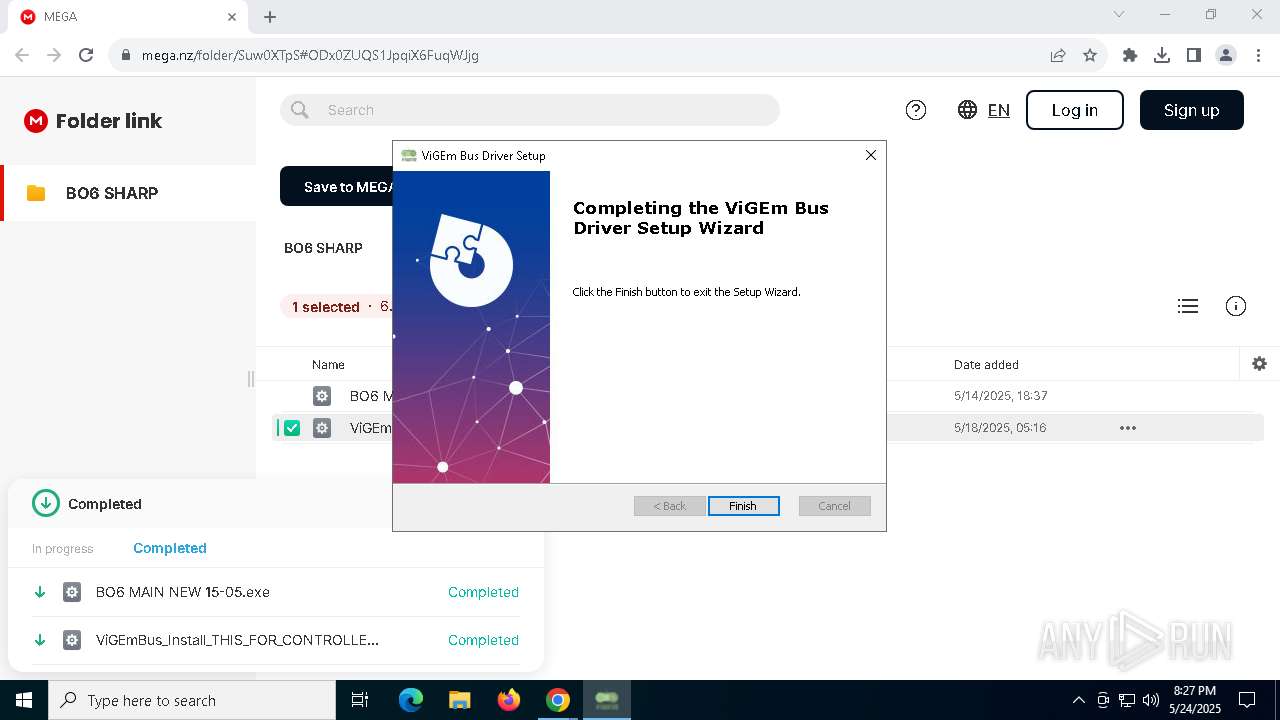Go back in browser history
The width and height of the screenshot is (1280, 720).
tap(22, 55)
